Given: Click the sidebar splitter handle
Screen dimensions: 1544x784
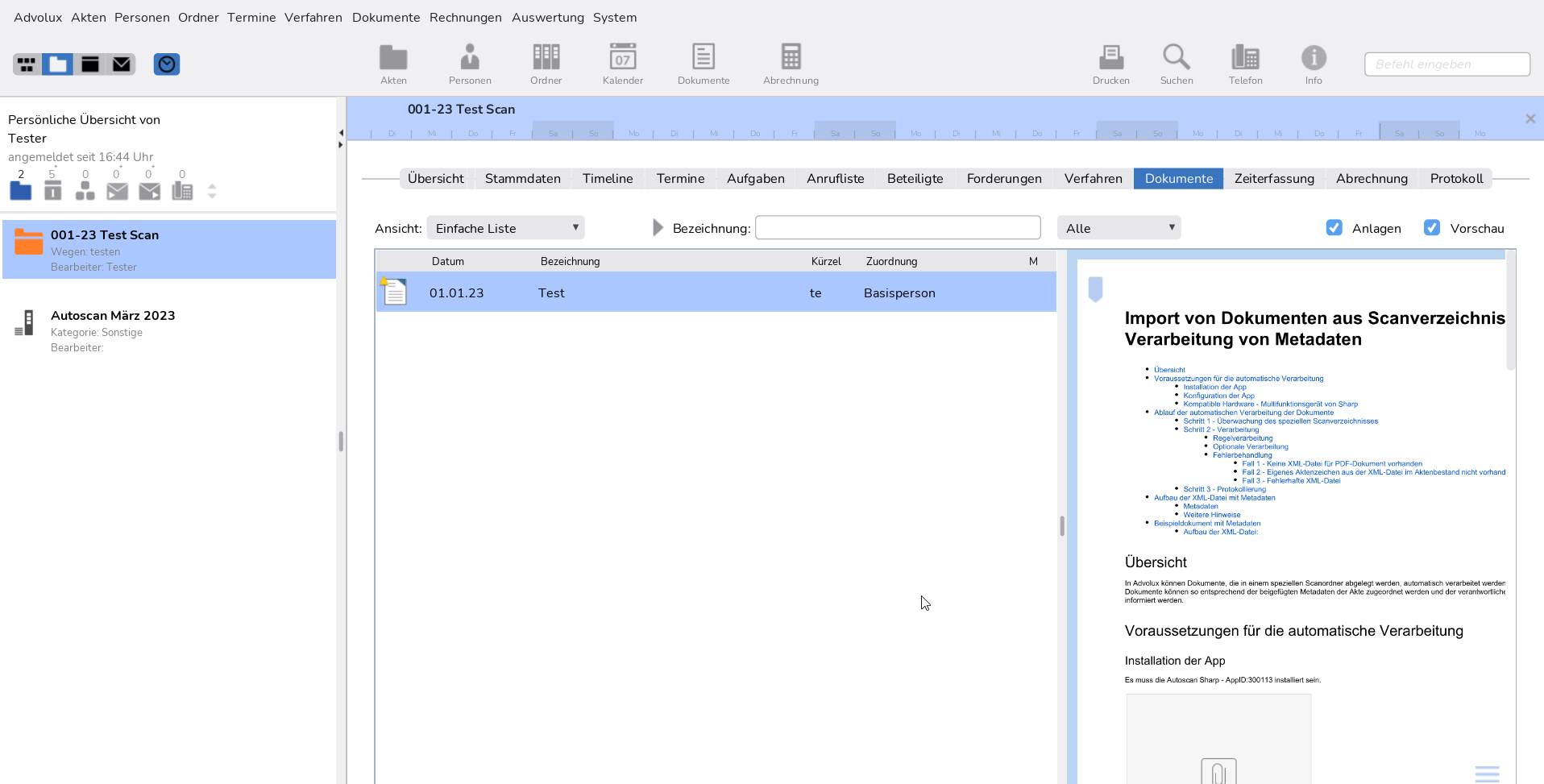Looking at the screenshot, I should [341, 441].
